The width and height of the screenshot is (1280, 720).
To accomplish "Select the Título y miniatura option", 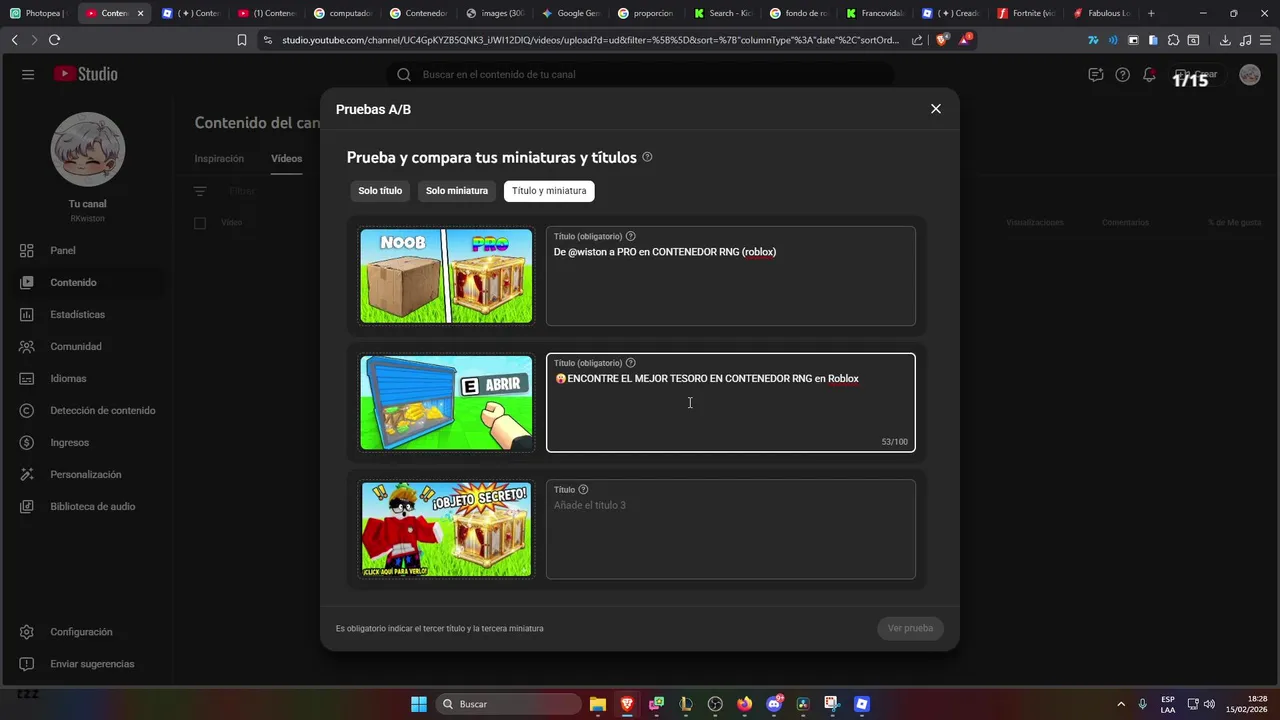I will click(549, 191).
